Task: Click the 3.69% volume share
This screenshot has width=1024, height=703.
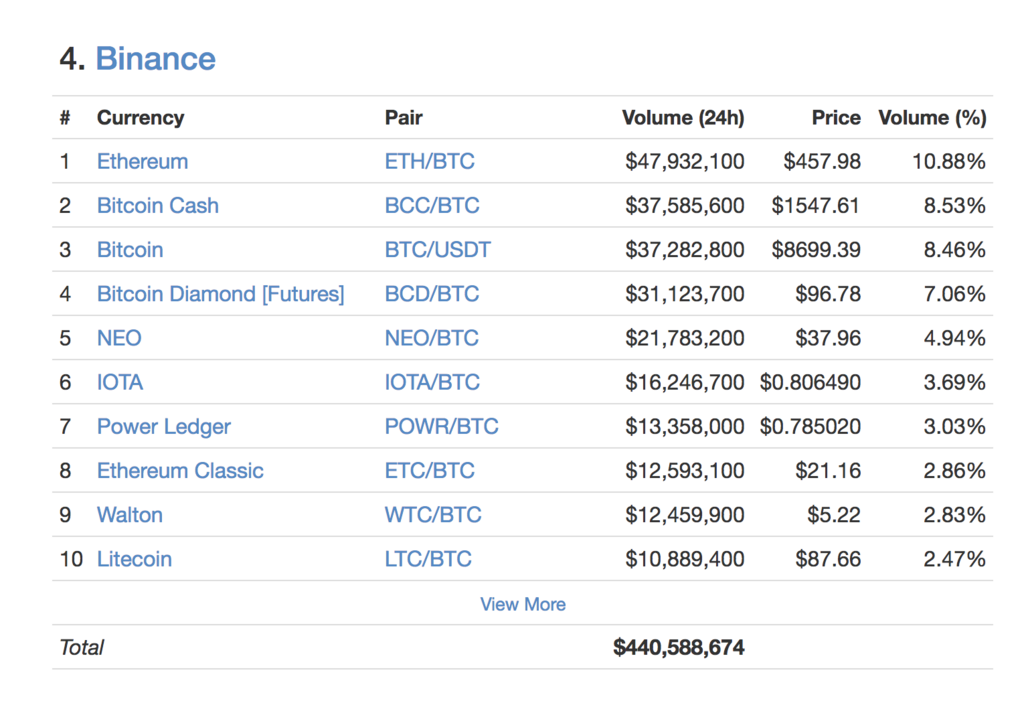Action: click(x=955, y=382)
